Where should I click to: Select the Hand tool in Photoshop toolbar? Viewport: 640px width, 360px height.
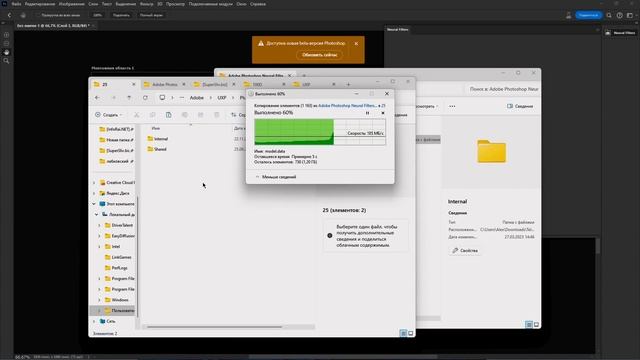click(x=6, y=52)
